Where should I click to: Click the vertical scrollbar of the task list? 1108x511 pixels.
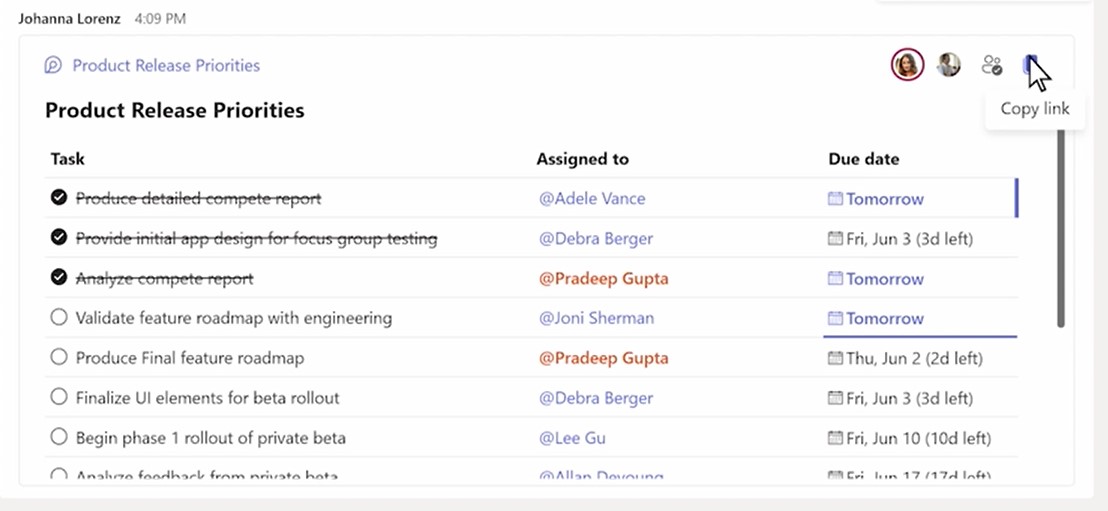[1060, 228]
